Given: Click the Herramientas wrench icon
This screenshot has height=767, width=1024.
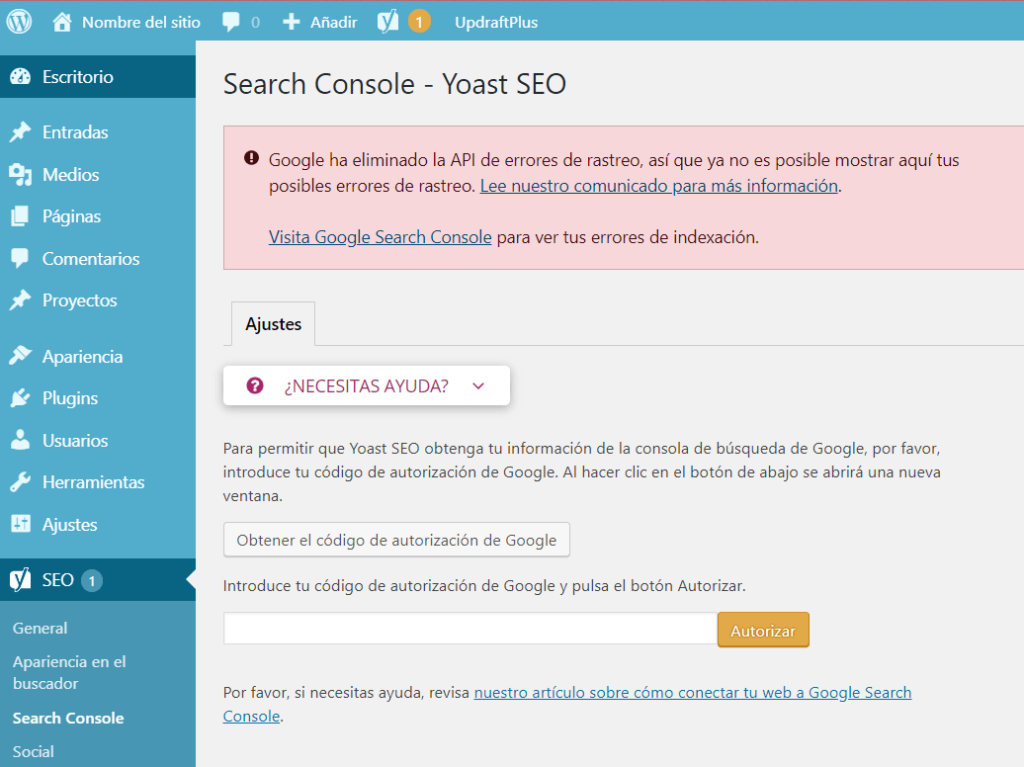Looking at the screenshot, I should (20, 482).
